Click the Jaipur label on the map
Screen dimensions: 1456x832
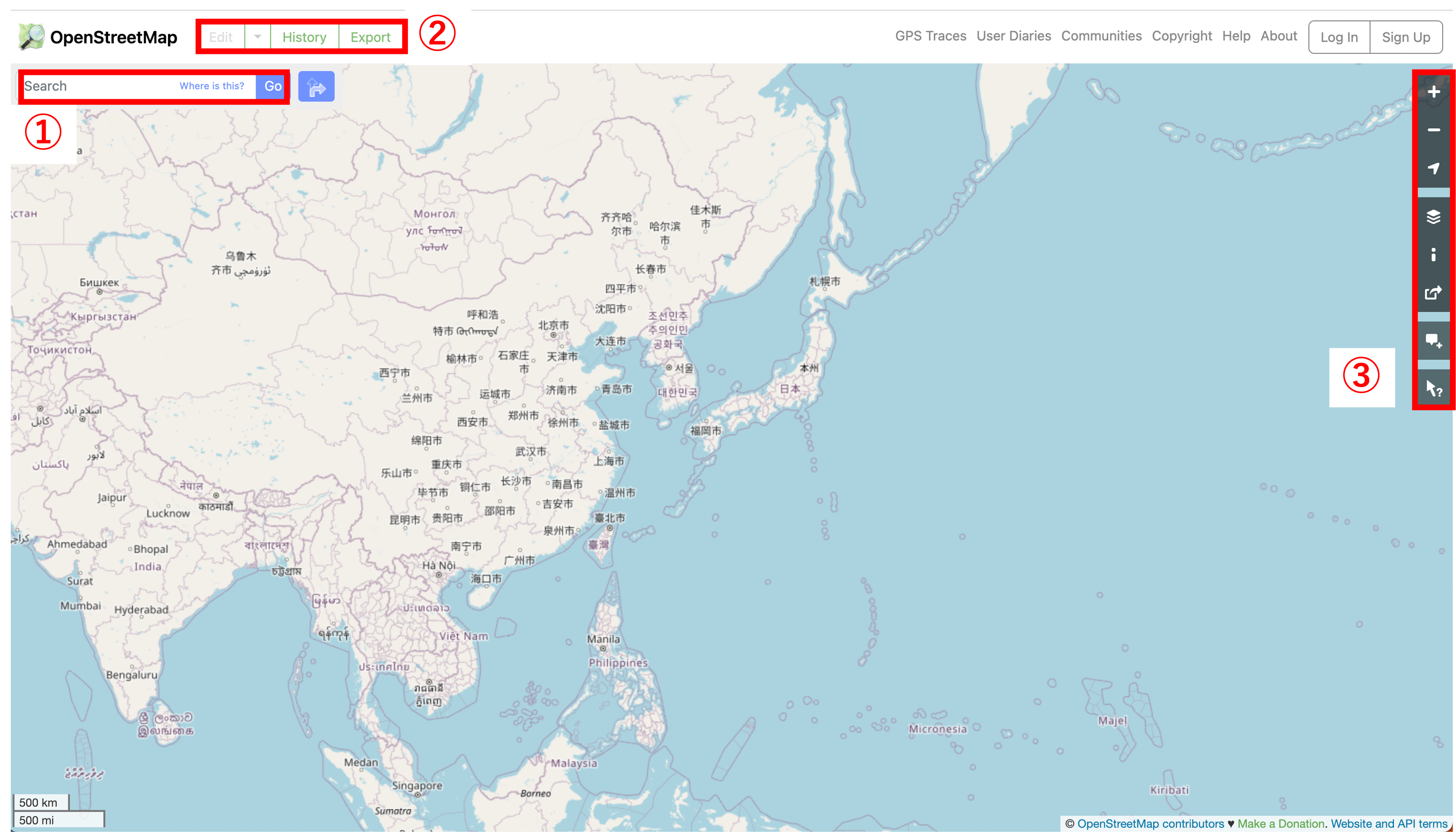(x=112, y=498)
